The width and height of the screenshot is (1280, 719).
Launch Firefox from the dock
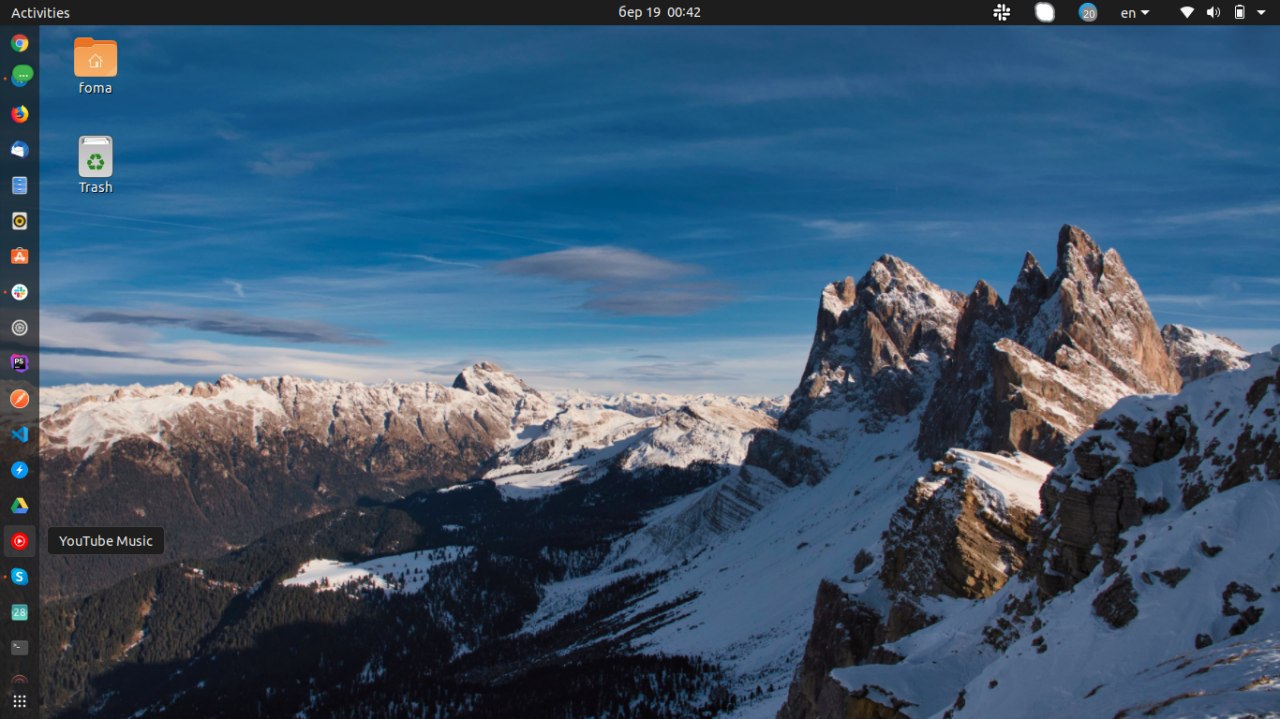(x=19, y=114)
